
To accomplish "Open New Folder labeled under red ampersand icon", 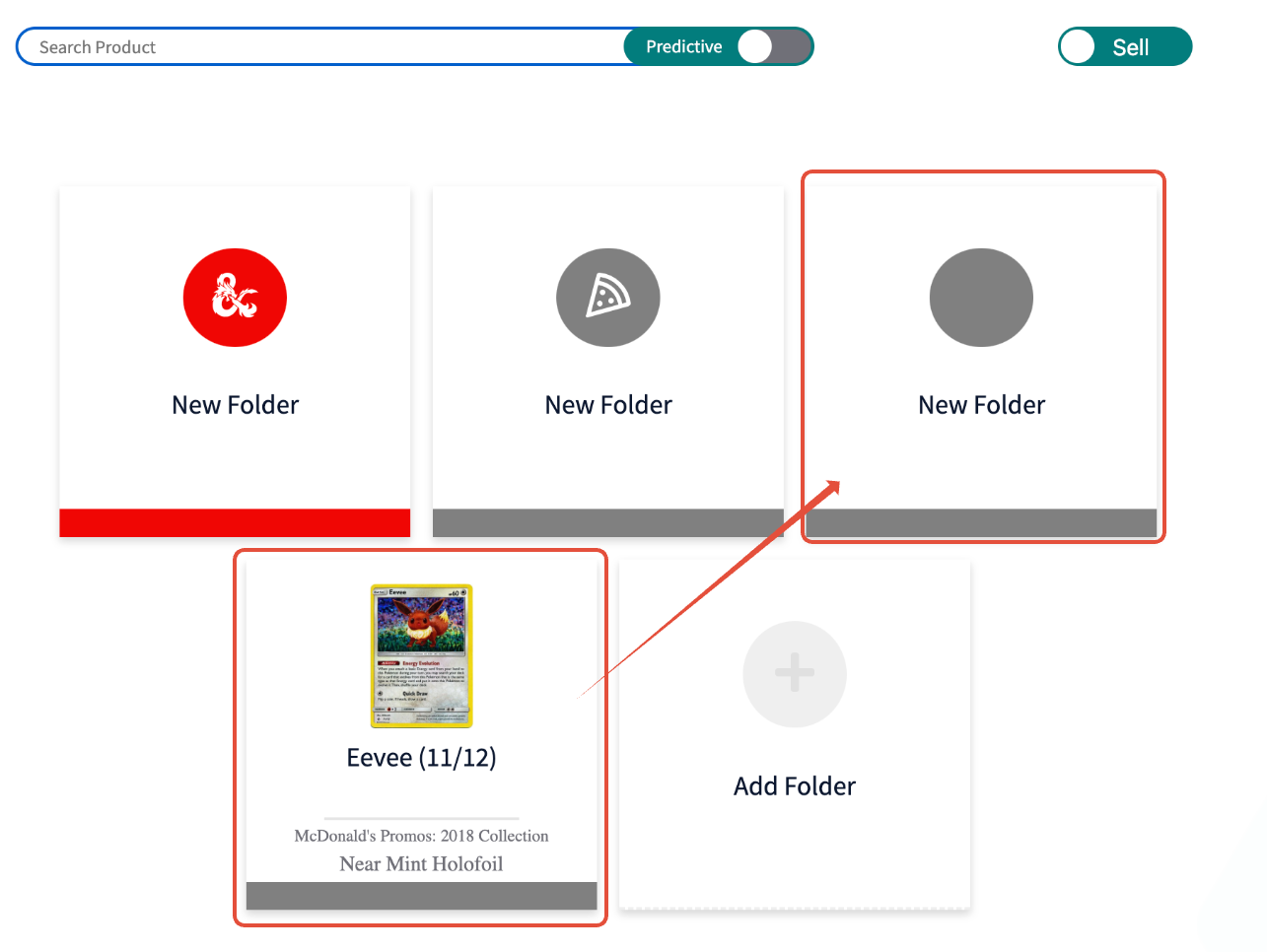I will coord(235,405).
